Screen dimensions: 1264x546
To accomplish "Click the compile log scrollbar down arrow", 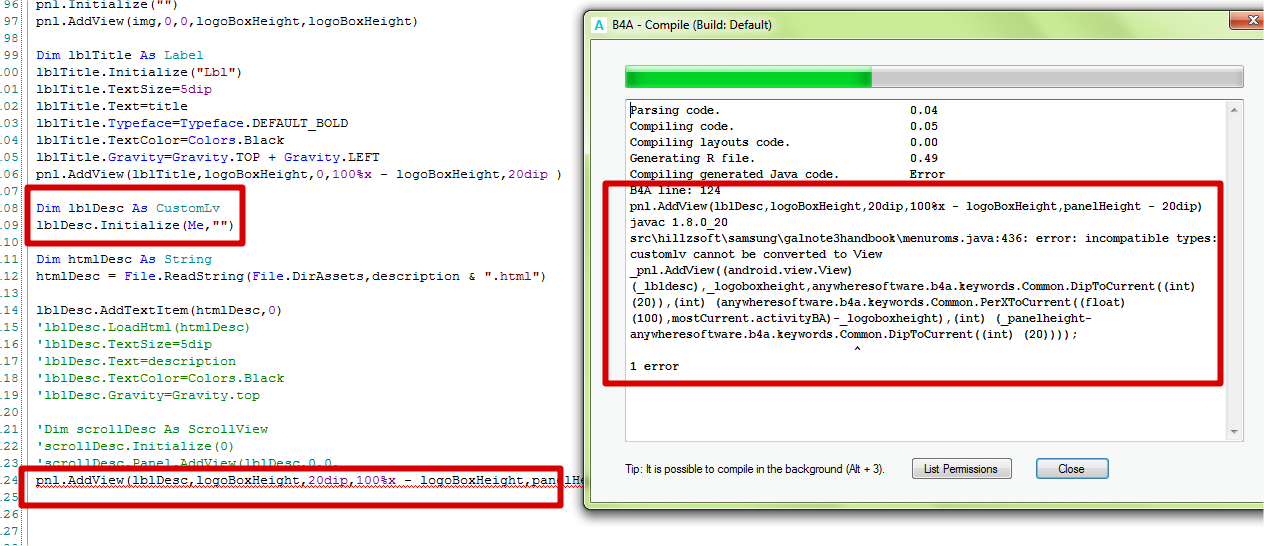I will [x=1236, y=431].
